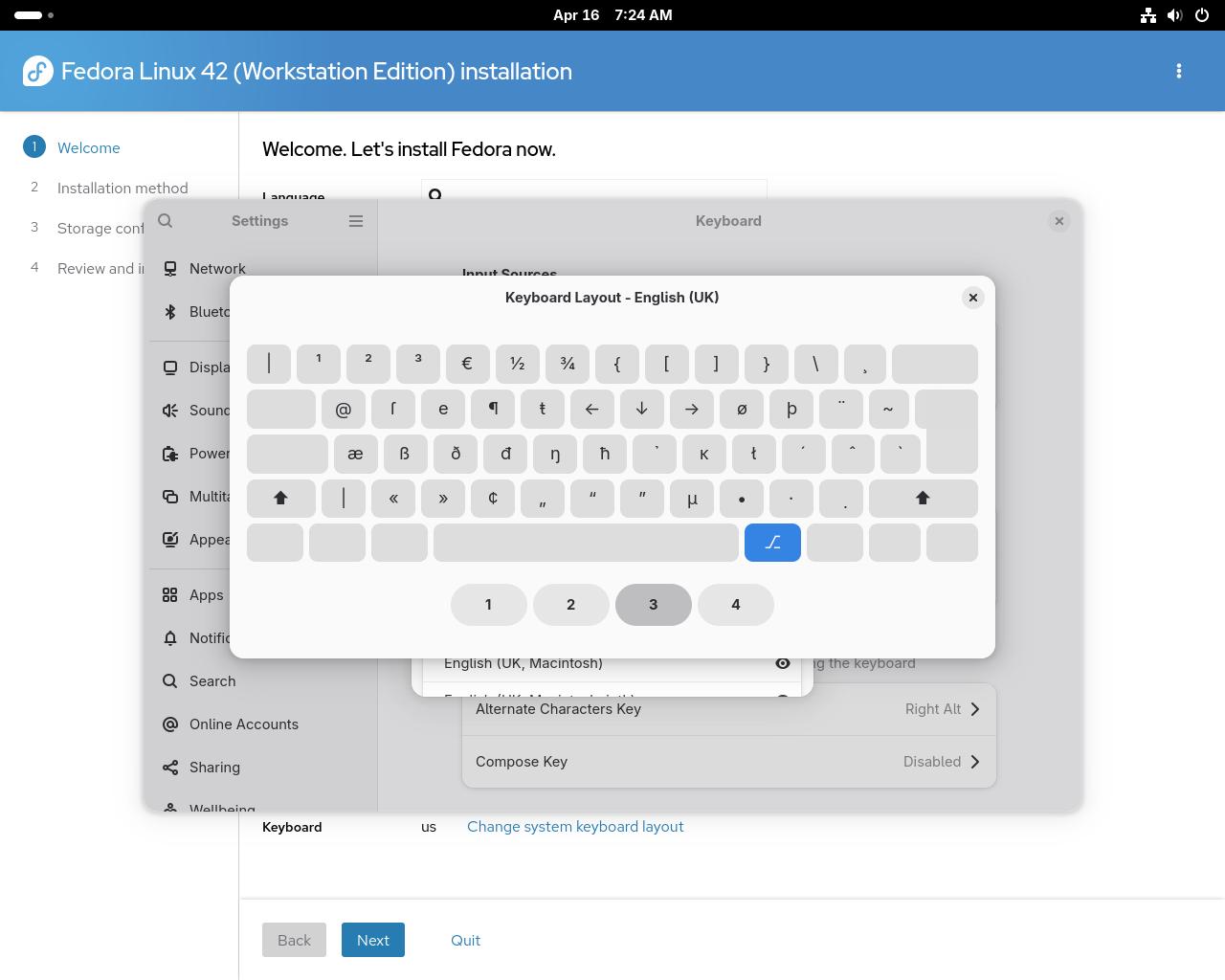Viewport: 1225px width, 980px height.
Task: Click Next in the installer
Action: tap(373, 940)
